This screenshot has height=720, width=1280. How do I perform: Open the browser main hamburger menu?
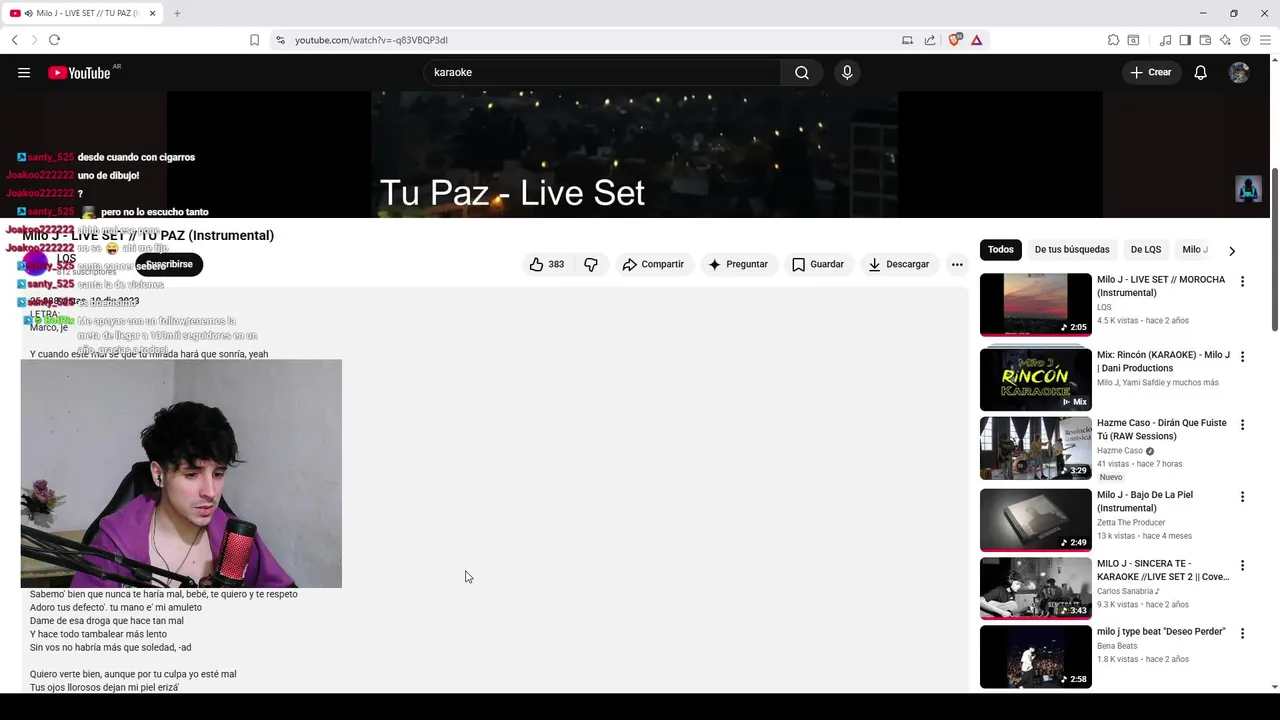[x=1265, y=40]
